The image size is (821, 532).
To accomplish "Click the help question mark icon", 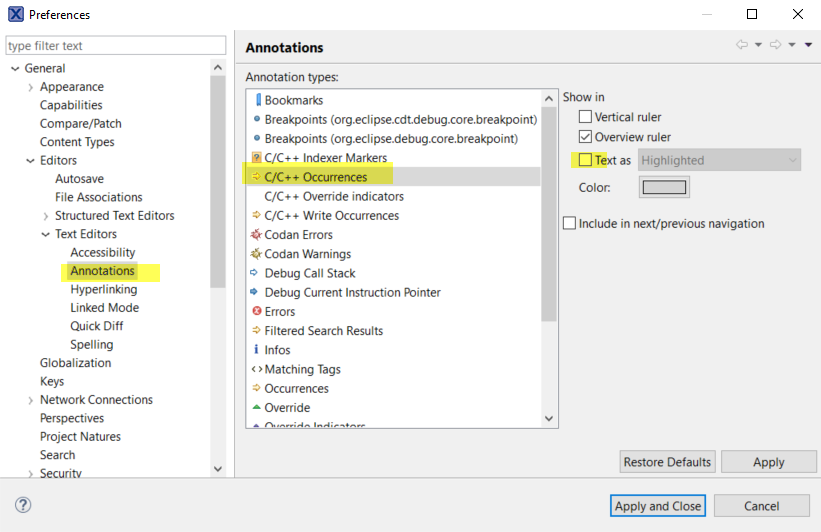I will 23,505.
